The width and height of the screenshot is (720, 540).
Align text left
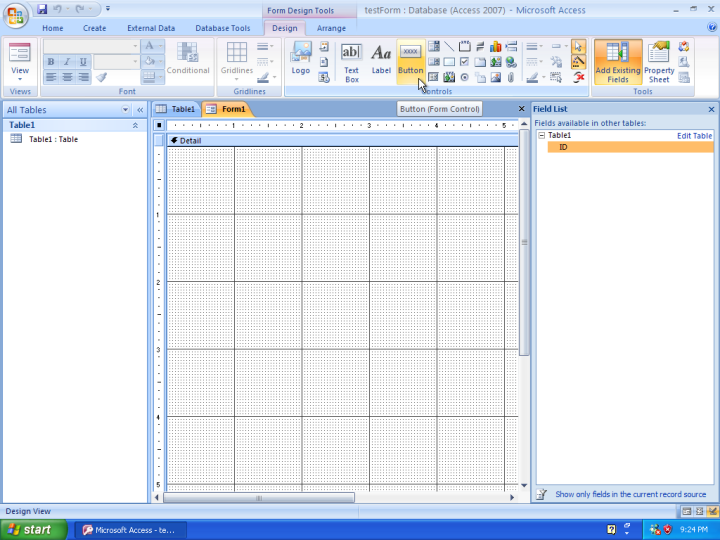pos(51,77)
